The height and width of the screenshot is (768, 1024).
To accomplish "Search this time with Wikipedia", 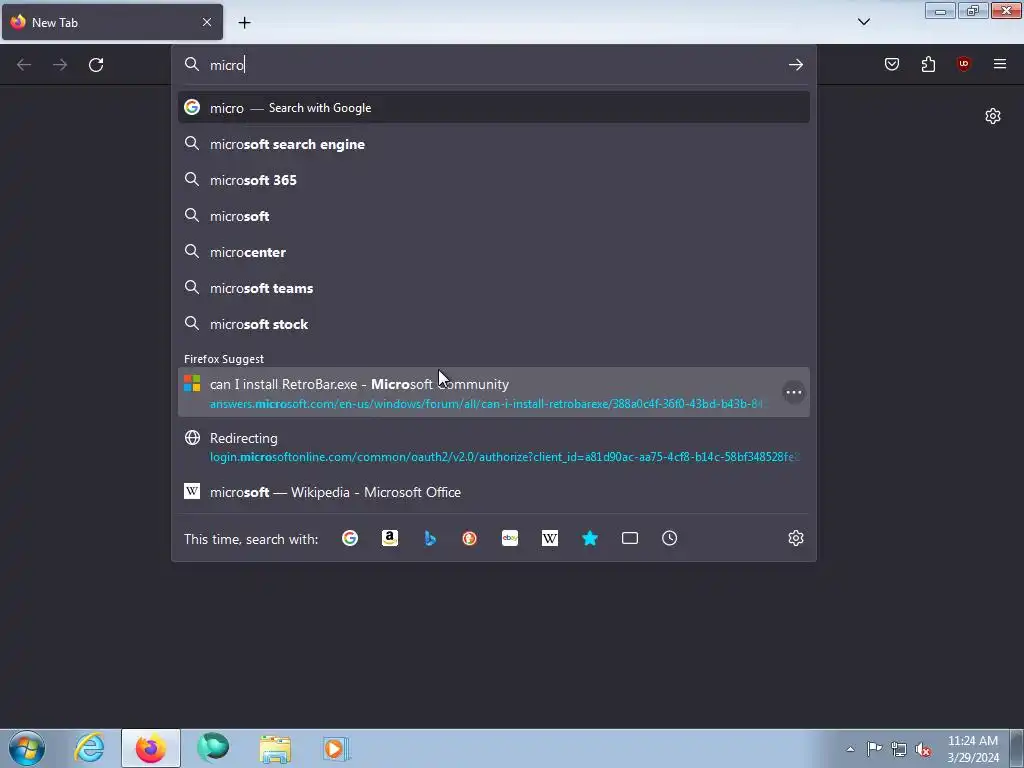I will (x=550, y=538).
